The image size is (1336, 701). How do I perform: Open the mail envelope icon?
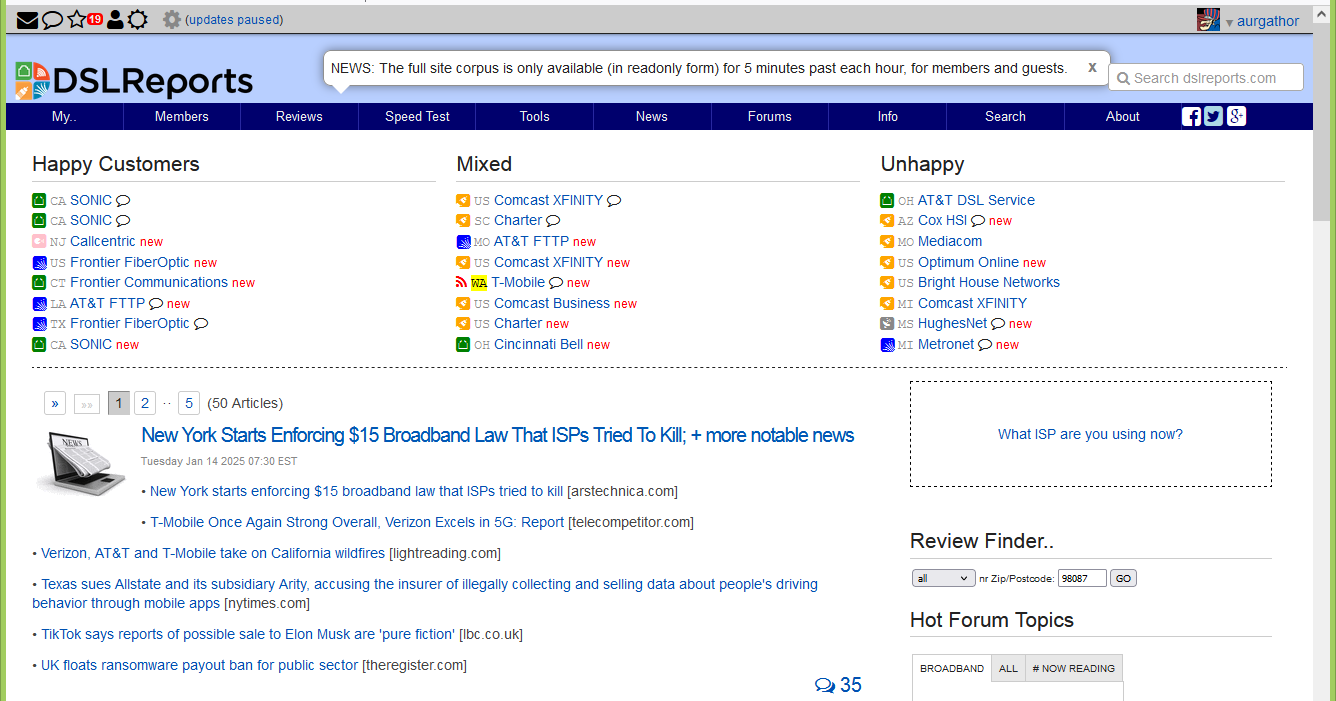(28, 20)
